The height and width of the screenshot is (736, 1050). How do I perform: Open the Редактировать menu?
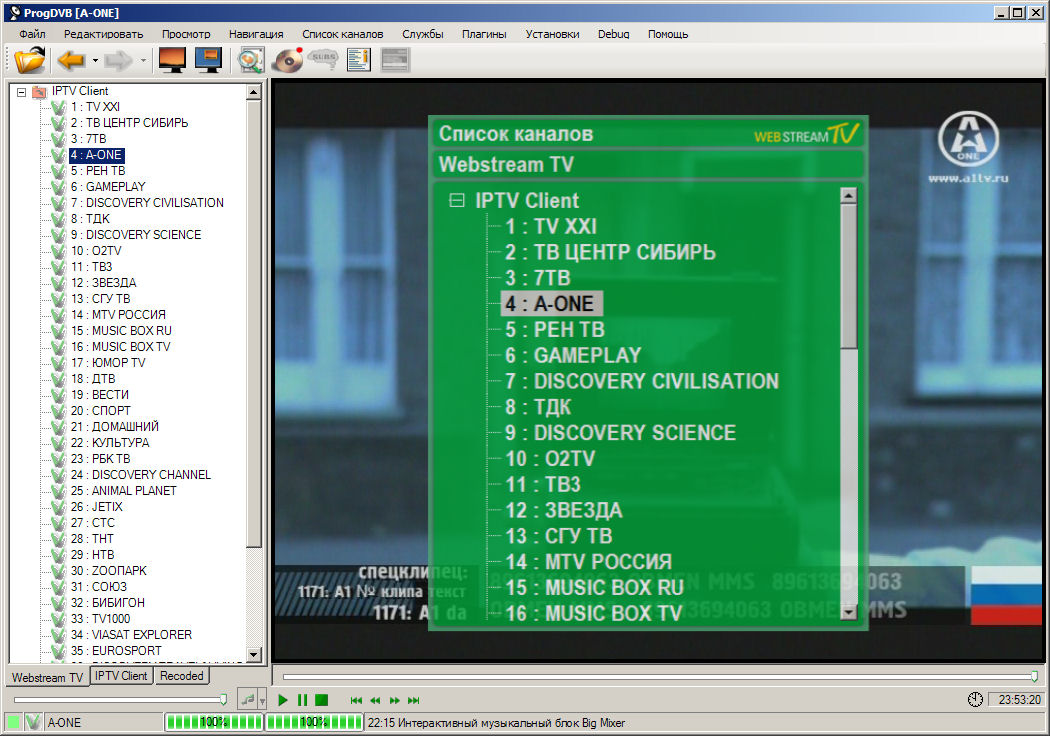[x=103, y=34]
